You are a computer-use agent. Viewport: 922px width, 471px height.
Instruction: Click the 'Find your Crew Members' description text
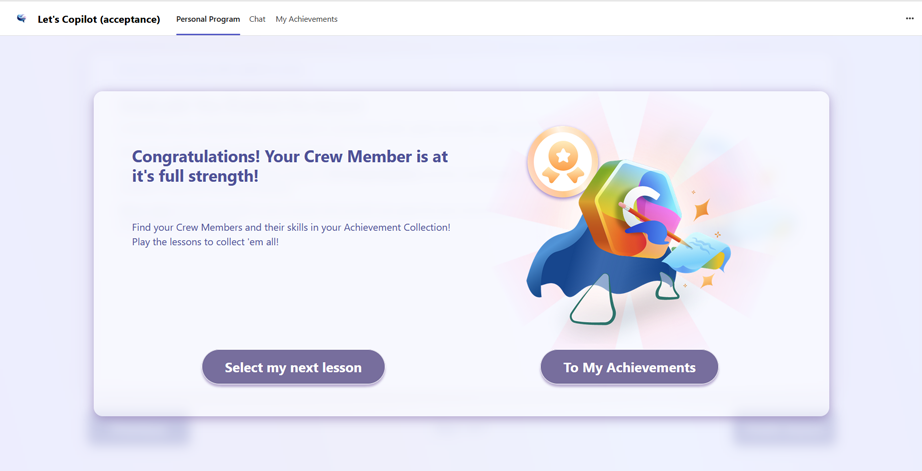tap(291, 235)
